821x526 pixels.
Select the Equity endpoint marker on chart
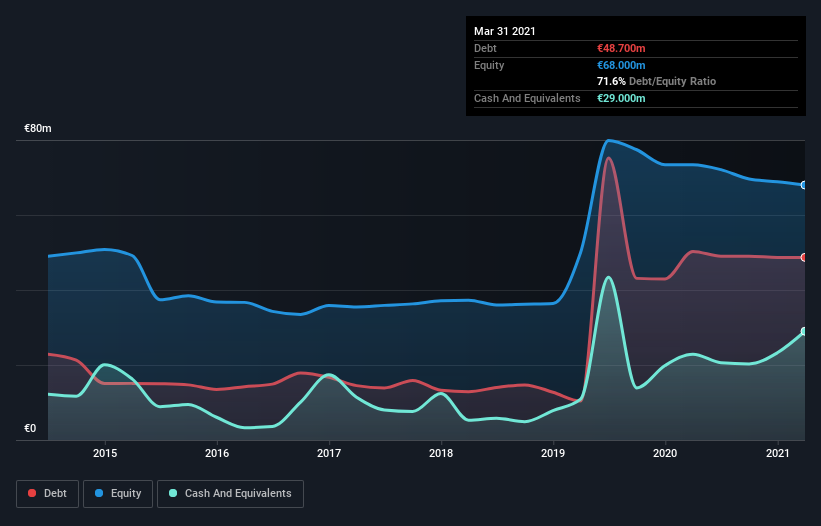[804, 185]
